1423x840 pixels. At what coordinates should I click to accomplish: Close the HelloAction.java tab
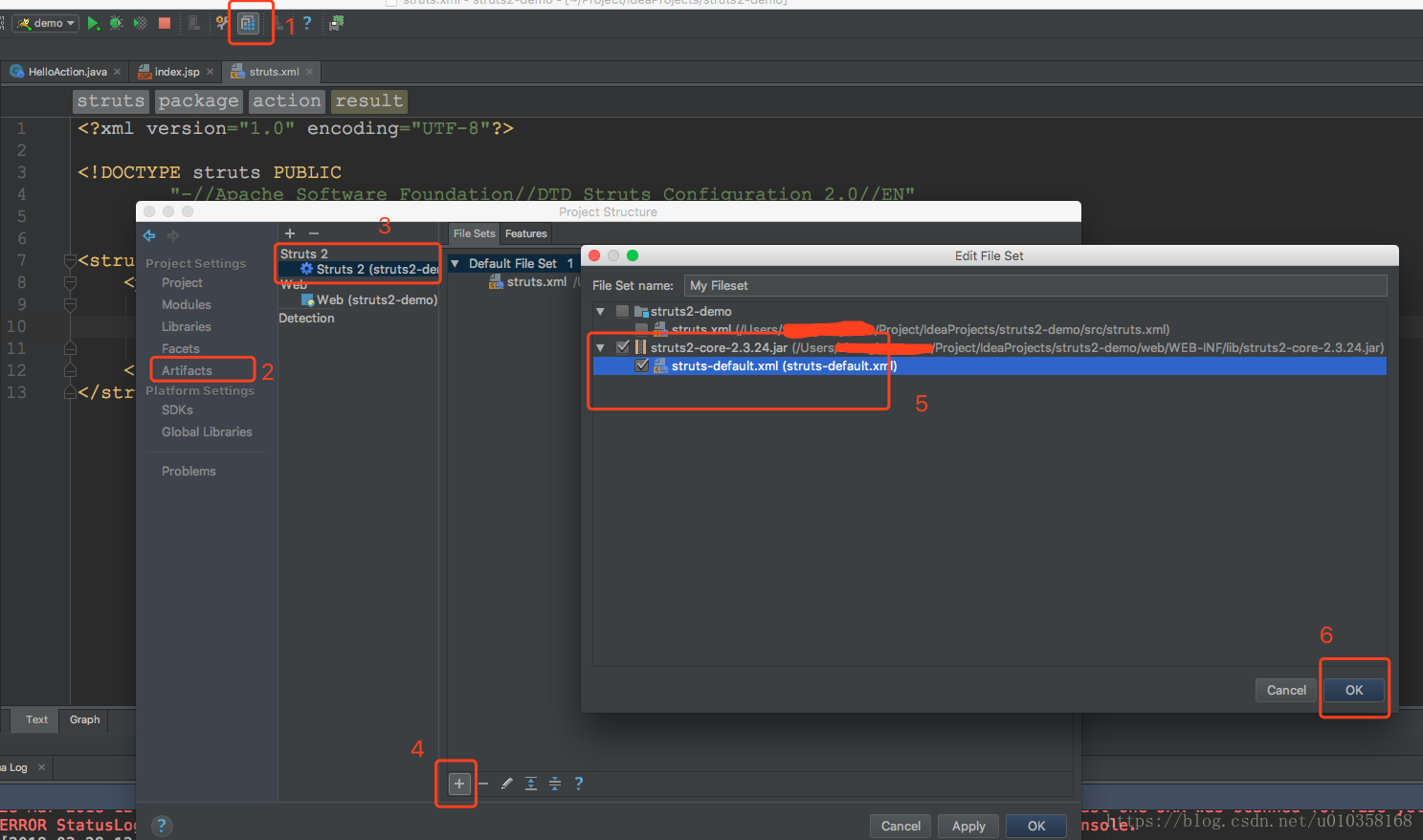coord(118,72)
